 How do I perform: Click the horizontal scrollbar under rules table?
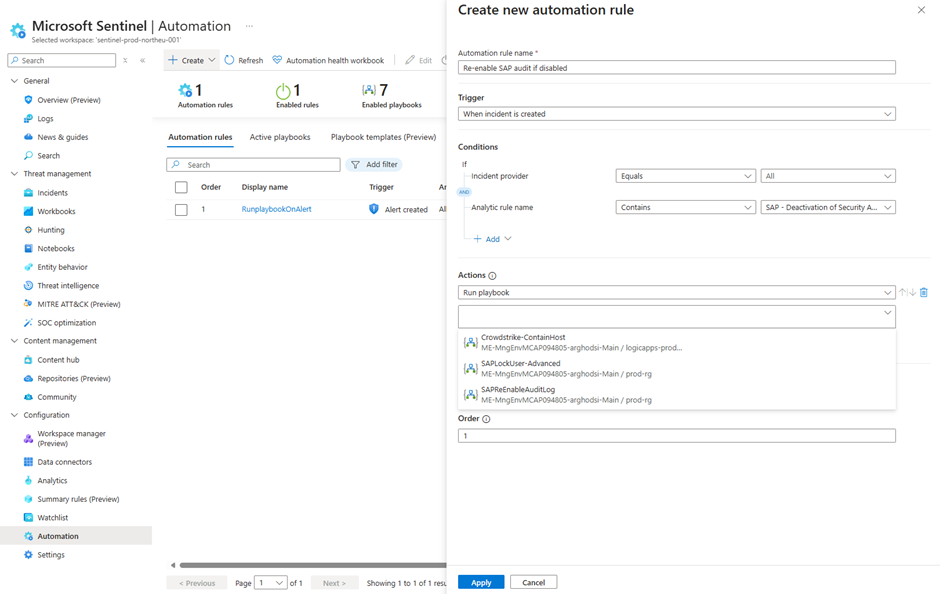[x=312, y=565]
